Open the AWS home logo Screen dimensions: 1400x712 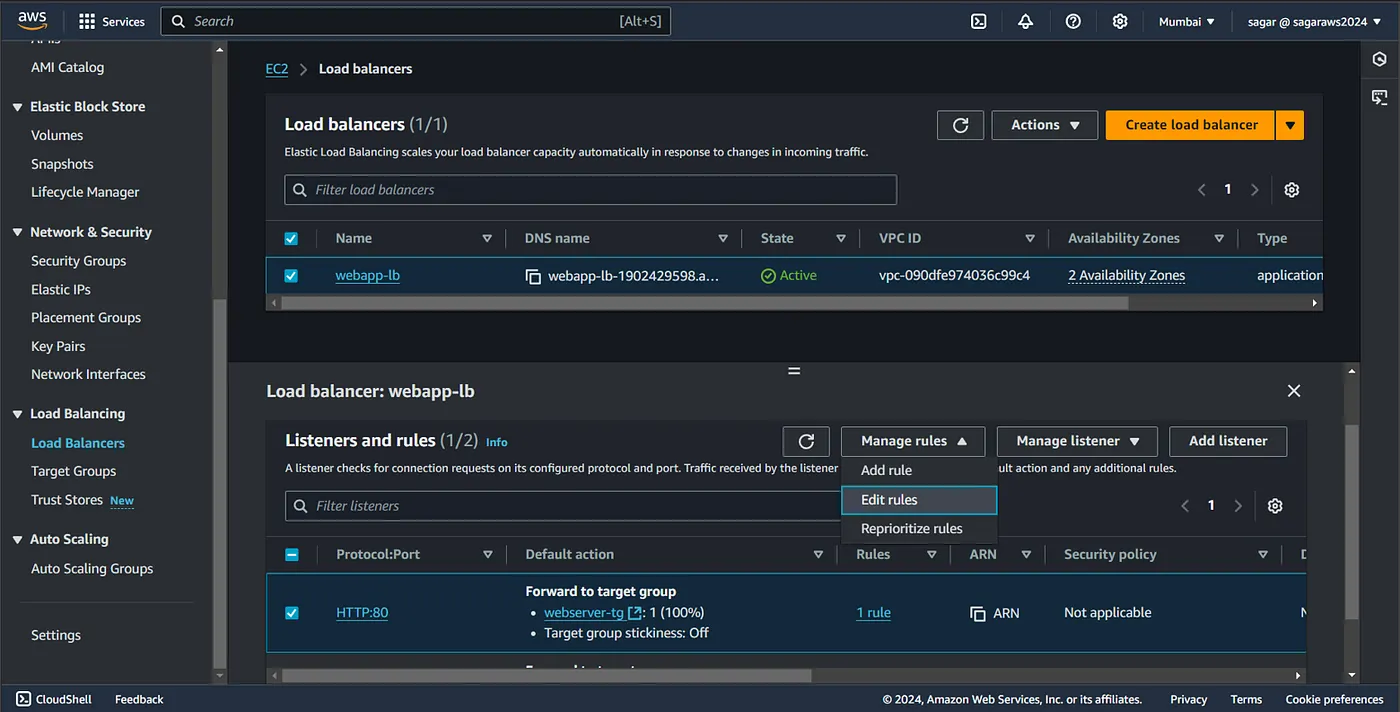tap(33, 21)
